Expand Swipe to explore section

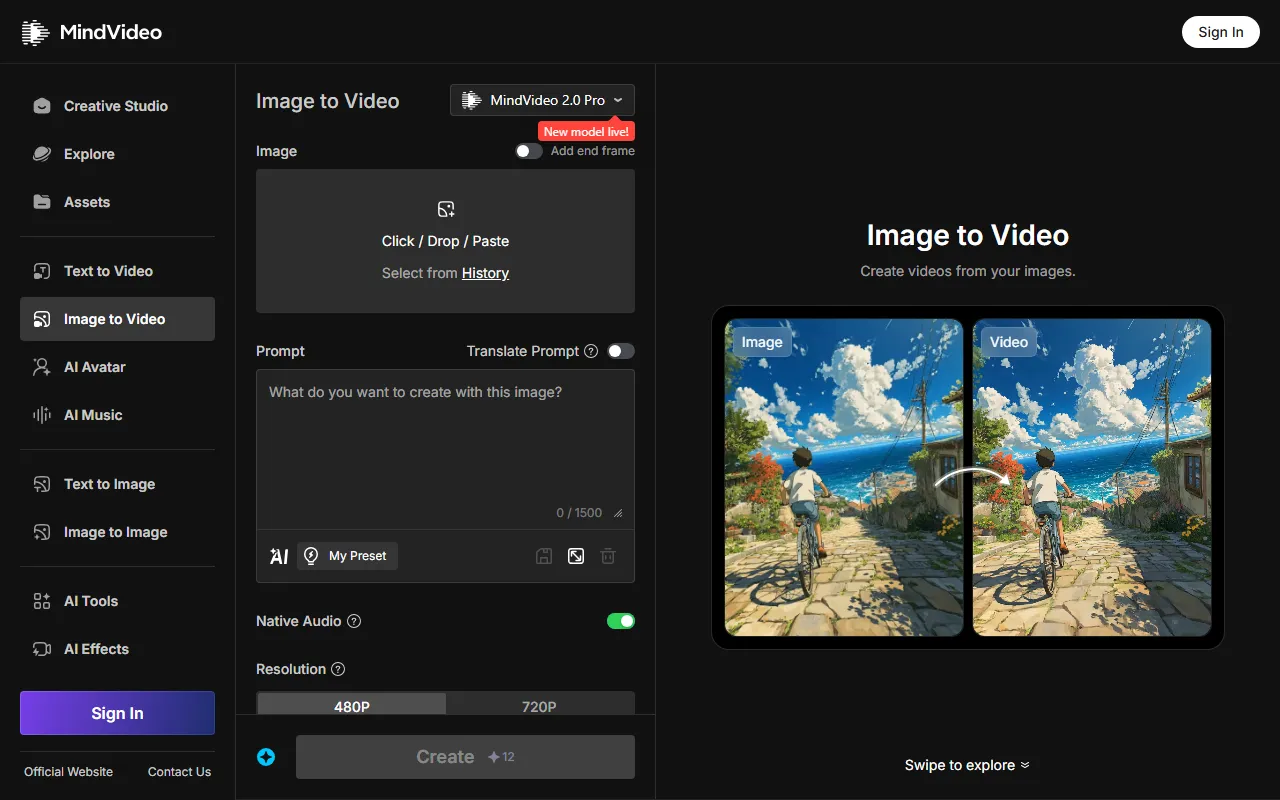click(x=966, y=765)
